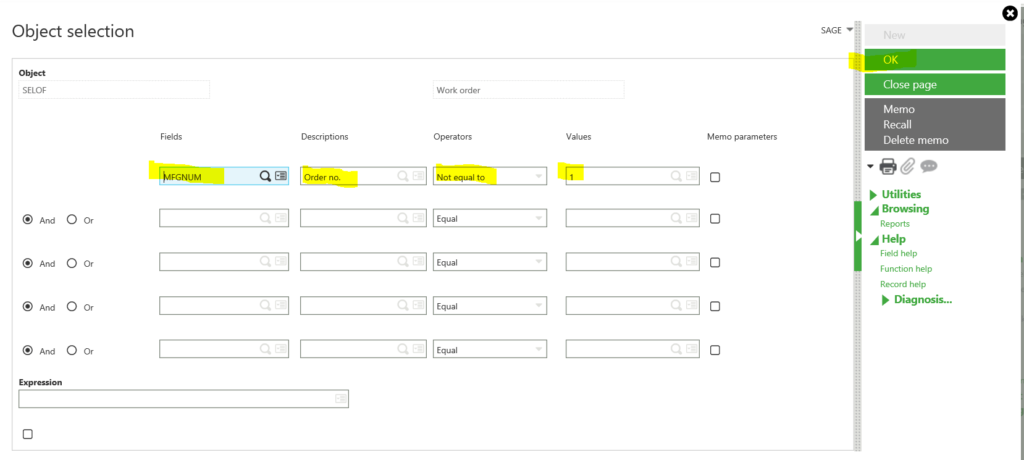This screenshot has width=1024, height=460.
Task: Select the Recall menu option
Action: coord(897,125)
